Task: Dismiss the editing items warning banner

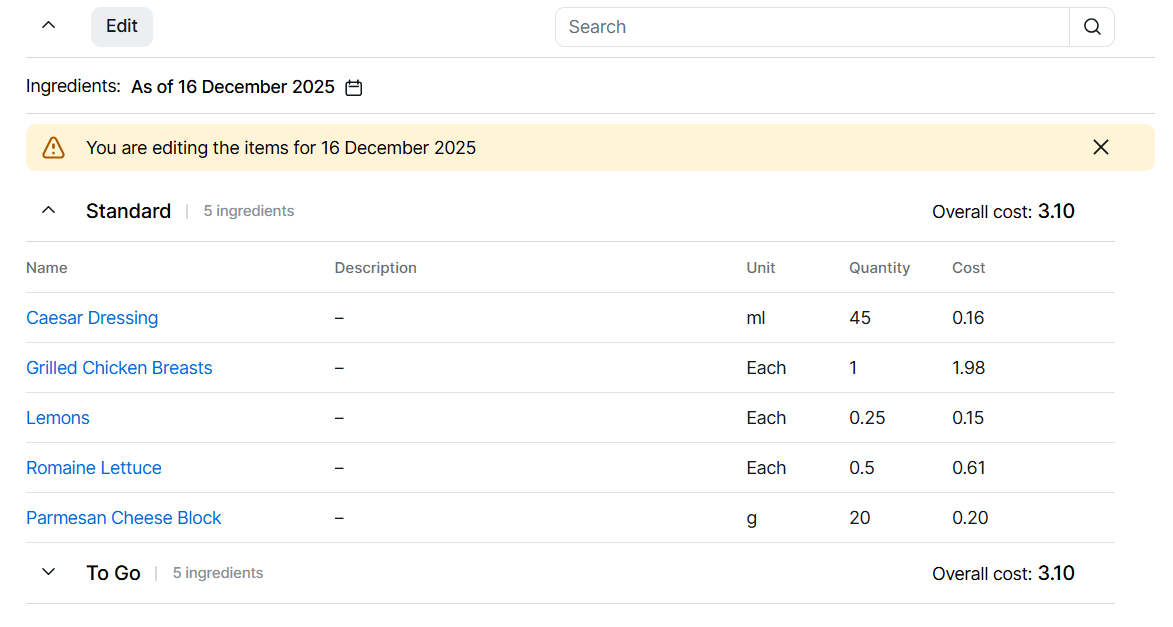Action: coord(1100,148)
